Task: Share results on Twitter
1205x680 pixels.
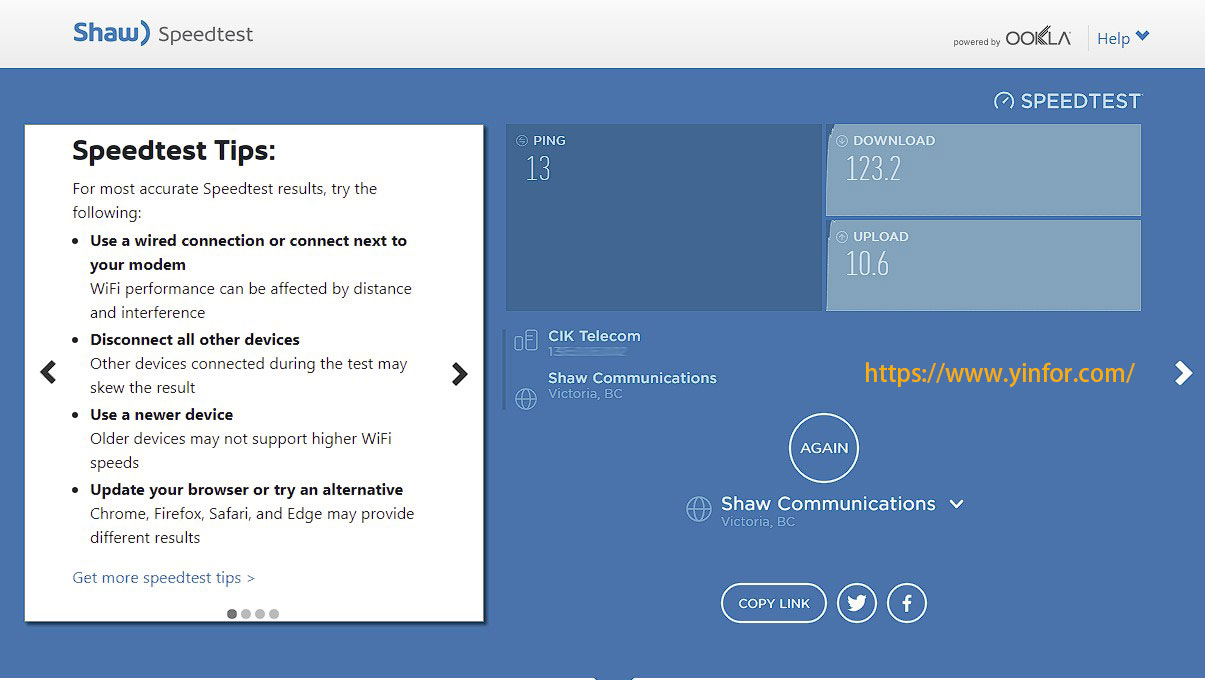Action: (x=857, y=603)
